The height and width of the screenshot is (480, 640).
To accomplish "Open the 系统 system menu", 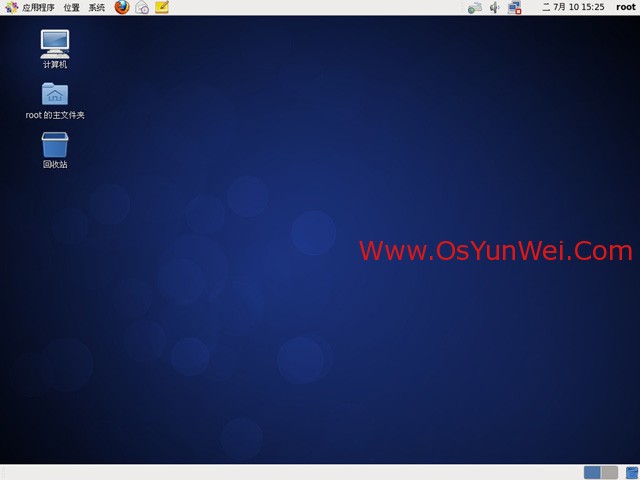I will coord(97,7).
